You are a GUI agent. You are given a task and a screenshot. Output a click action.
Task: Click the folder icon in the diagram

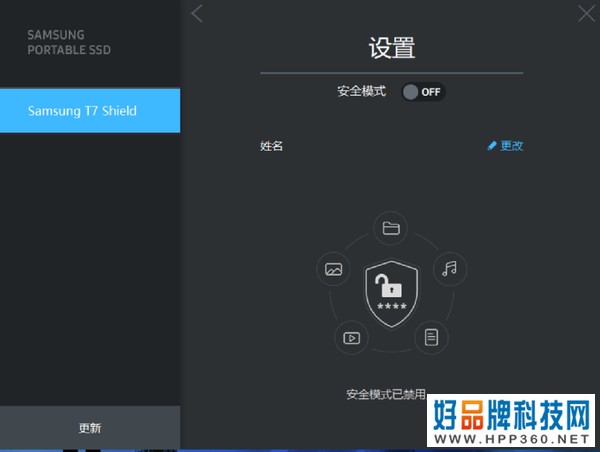pos(391,228)
